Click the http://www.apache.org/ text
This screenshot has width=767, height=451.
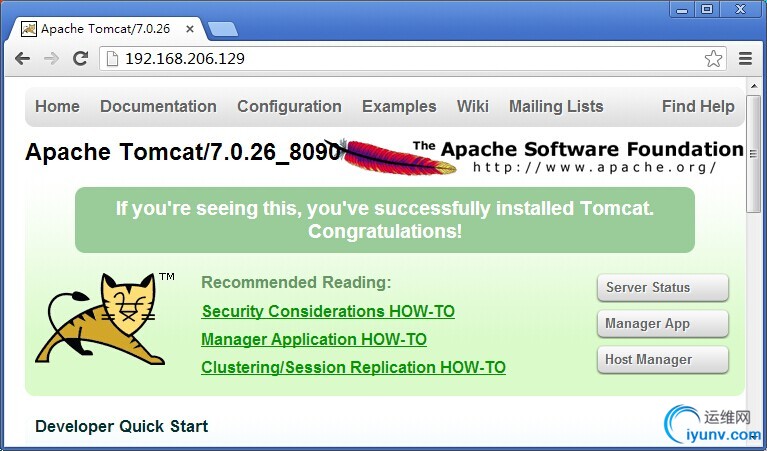point(595,168)
